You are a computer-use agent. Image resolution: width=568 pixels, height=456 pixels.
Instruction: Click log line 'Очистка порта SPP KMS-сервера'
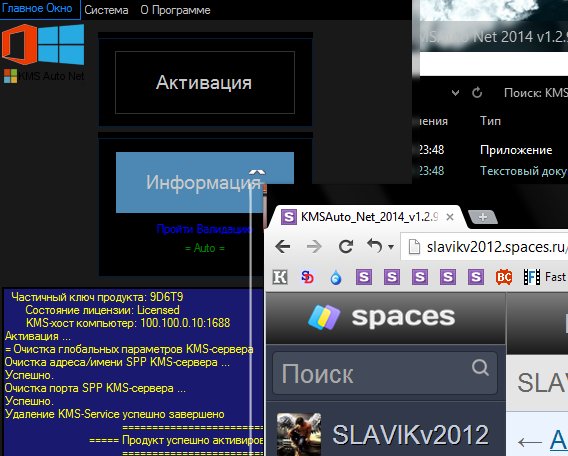pos(95,388)
